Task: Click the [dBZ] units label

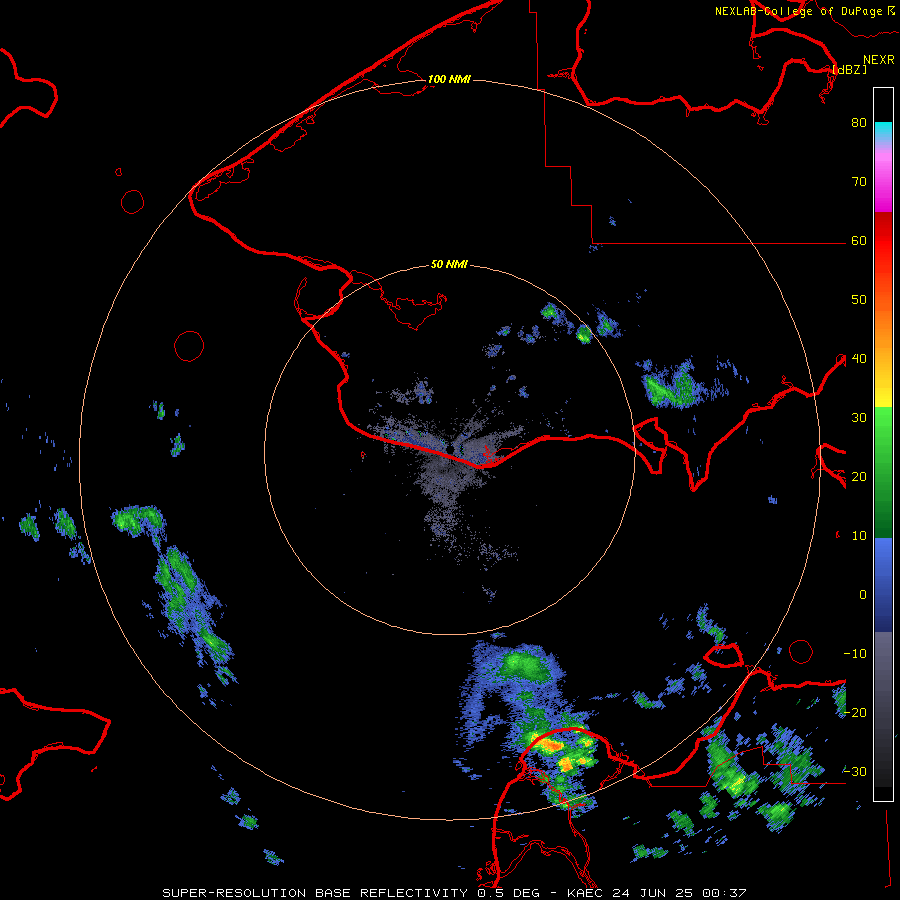Action: [849, 69]
